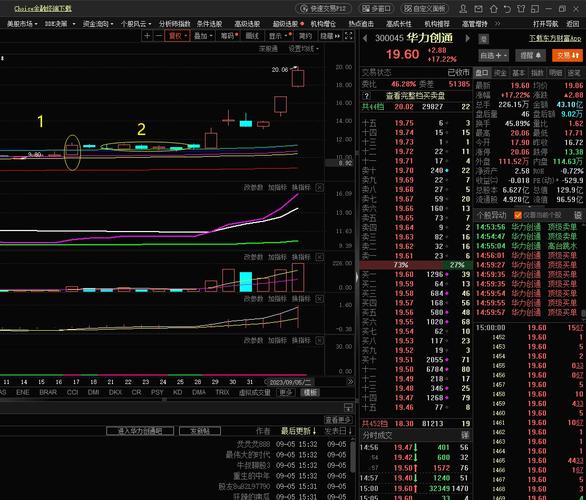The height and width of the screenshot is (500, 586).
Task: Click 查看更多 button in forum panel
Action: point(338,420)
